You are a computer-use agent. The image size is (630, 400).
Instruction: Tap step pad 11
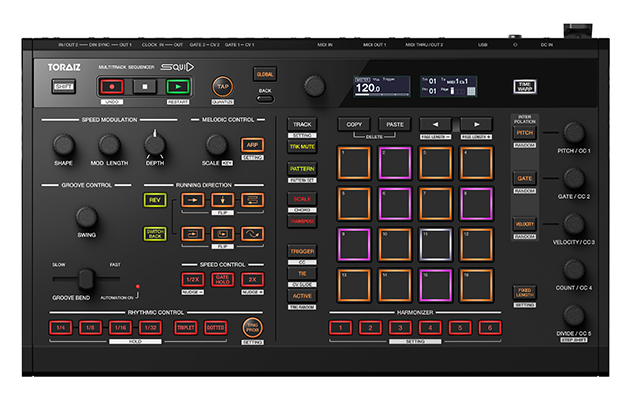pos(435,243)
